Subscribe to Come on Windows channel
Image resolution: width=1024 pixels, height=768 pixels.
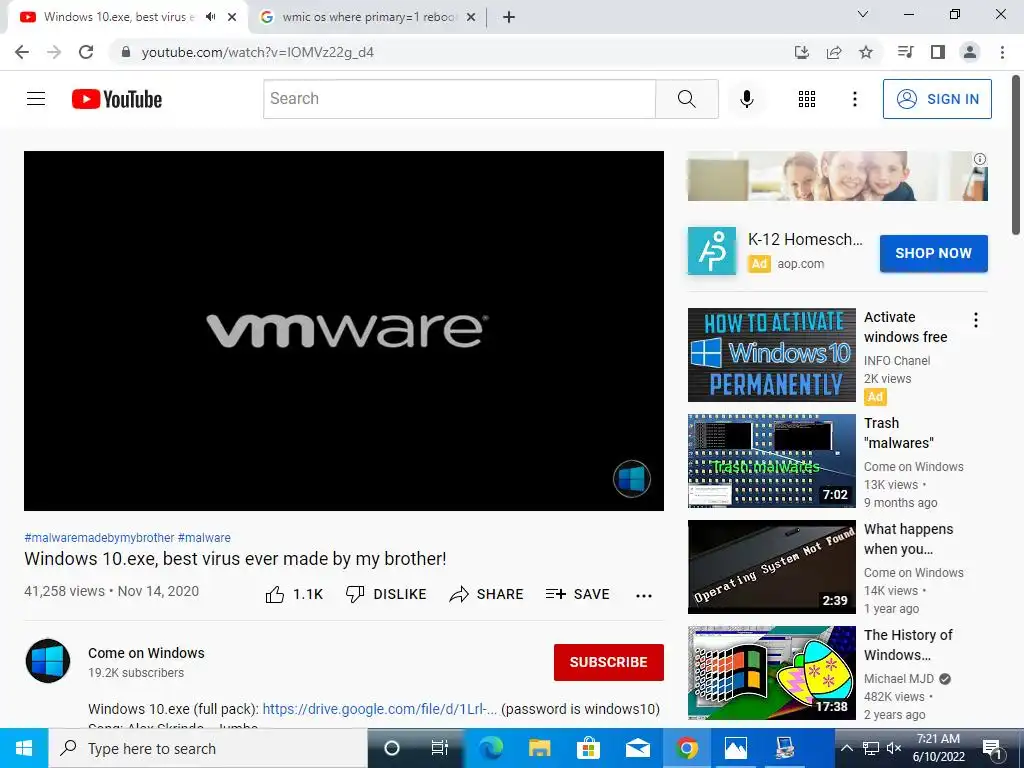(609, 662)
